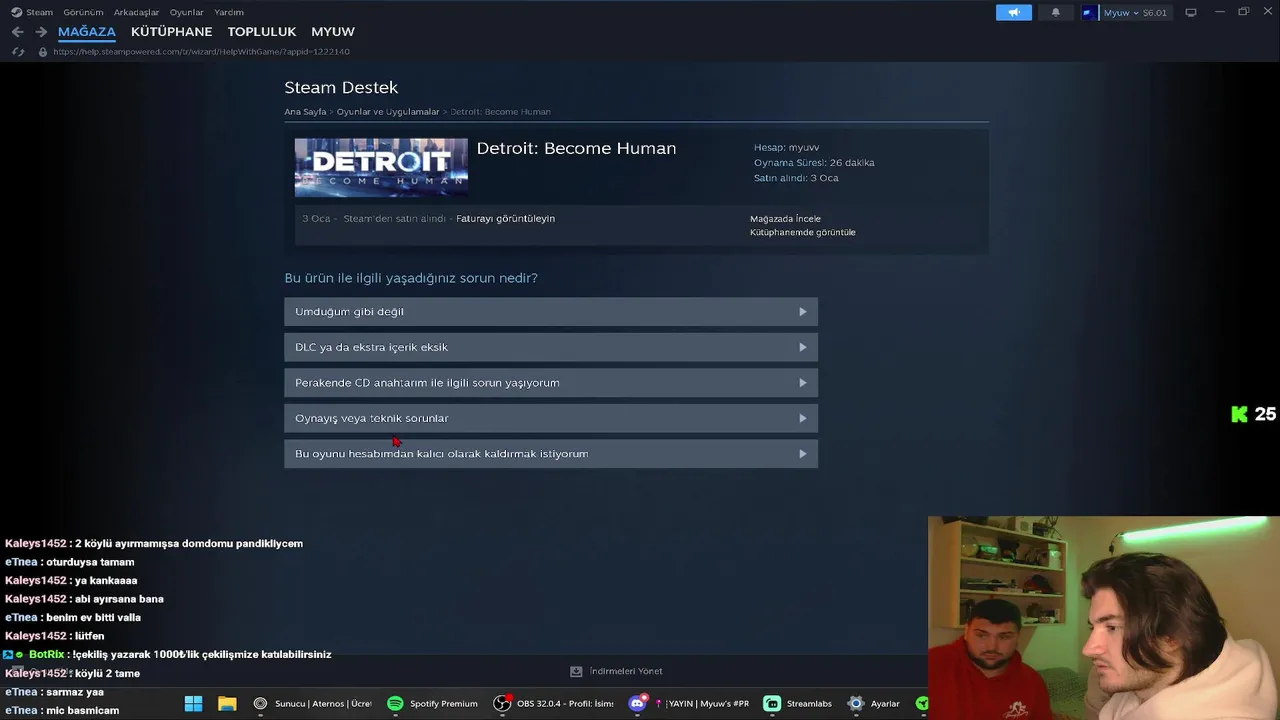Expand arrow on DLC ya da ekstra row
The width and height of the screenshot is (1280, 720).
point(802,347)
